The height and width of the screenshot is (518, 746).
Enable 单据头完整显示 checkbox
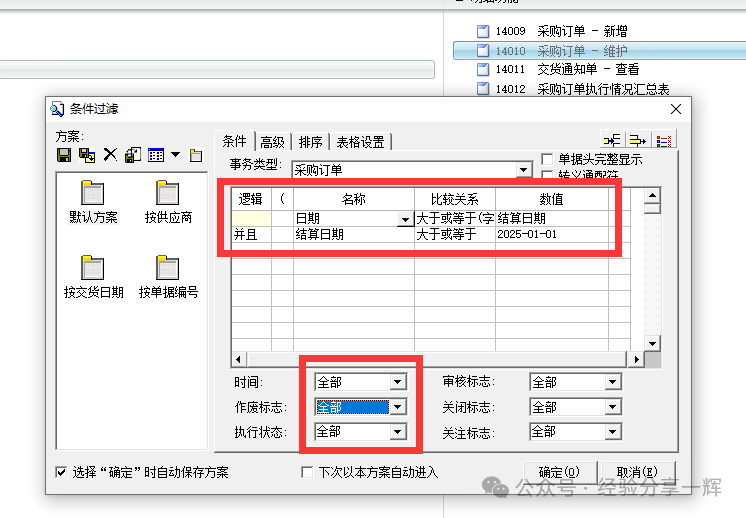pyautogui.click(x=547, y=159)
